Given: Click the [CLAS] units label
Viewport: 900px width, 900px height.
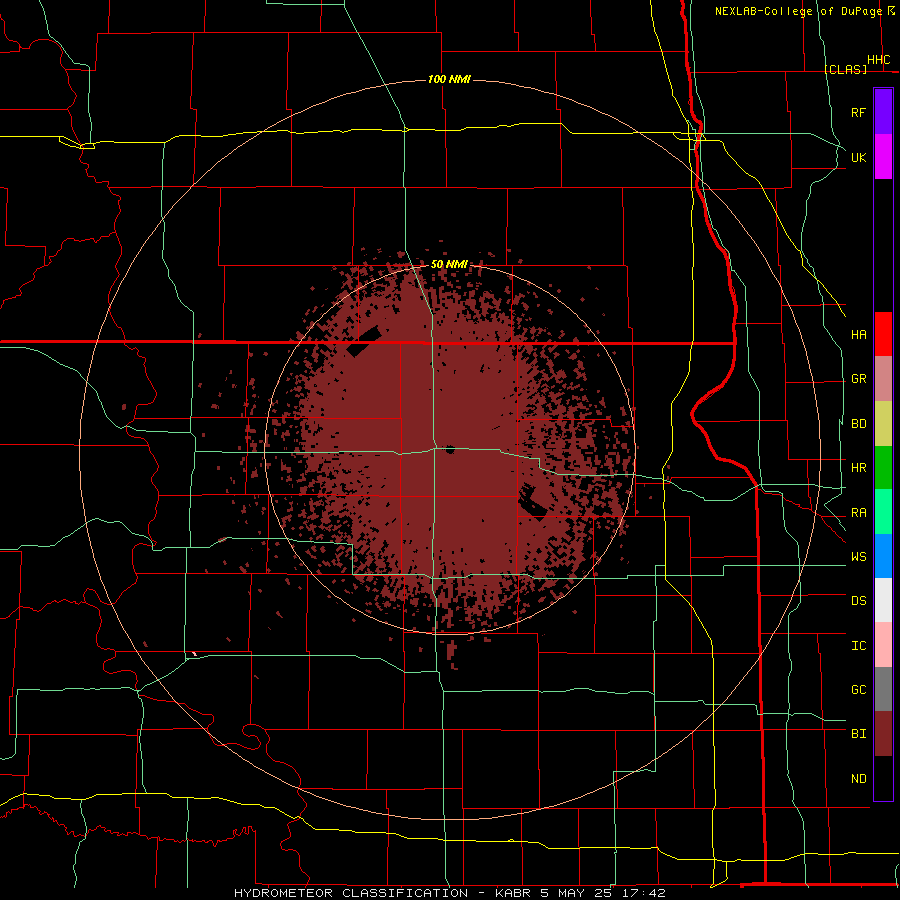Looking at the screenshot, I should [x=846, y=69].
